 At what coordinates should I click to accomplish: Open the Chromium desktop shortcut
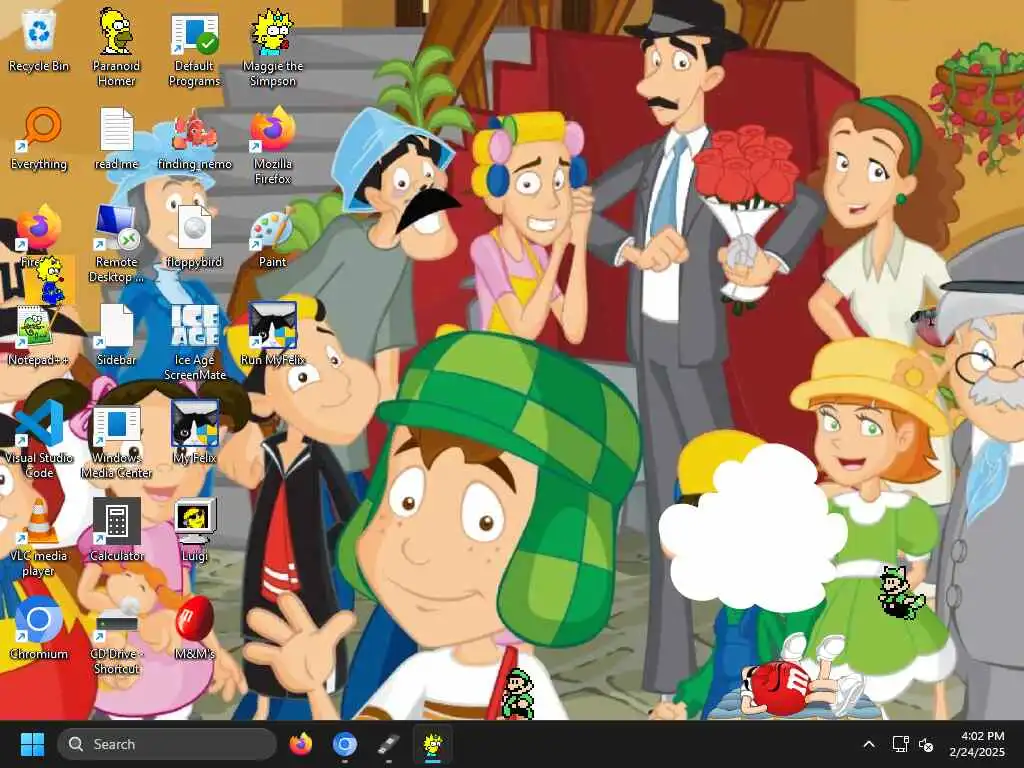(39, 628)
